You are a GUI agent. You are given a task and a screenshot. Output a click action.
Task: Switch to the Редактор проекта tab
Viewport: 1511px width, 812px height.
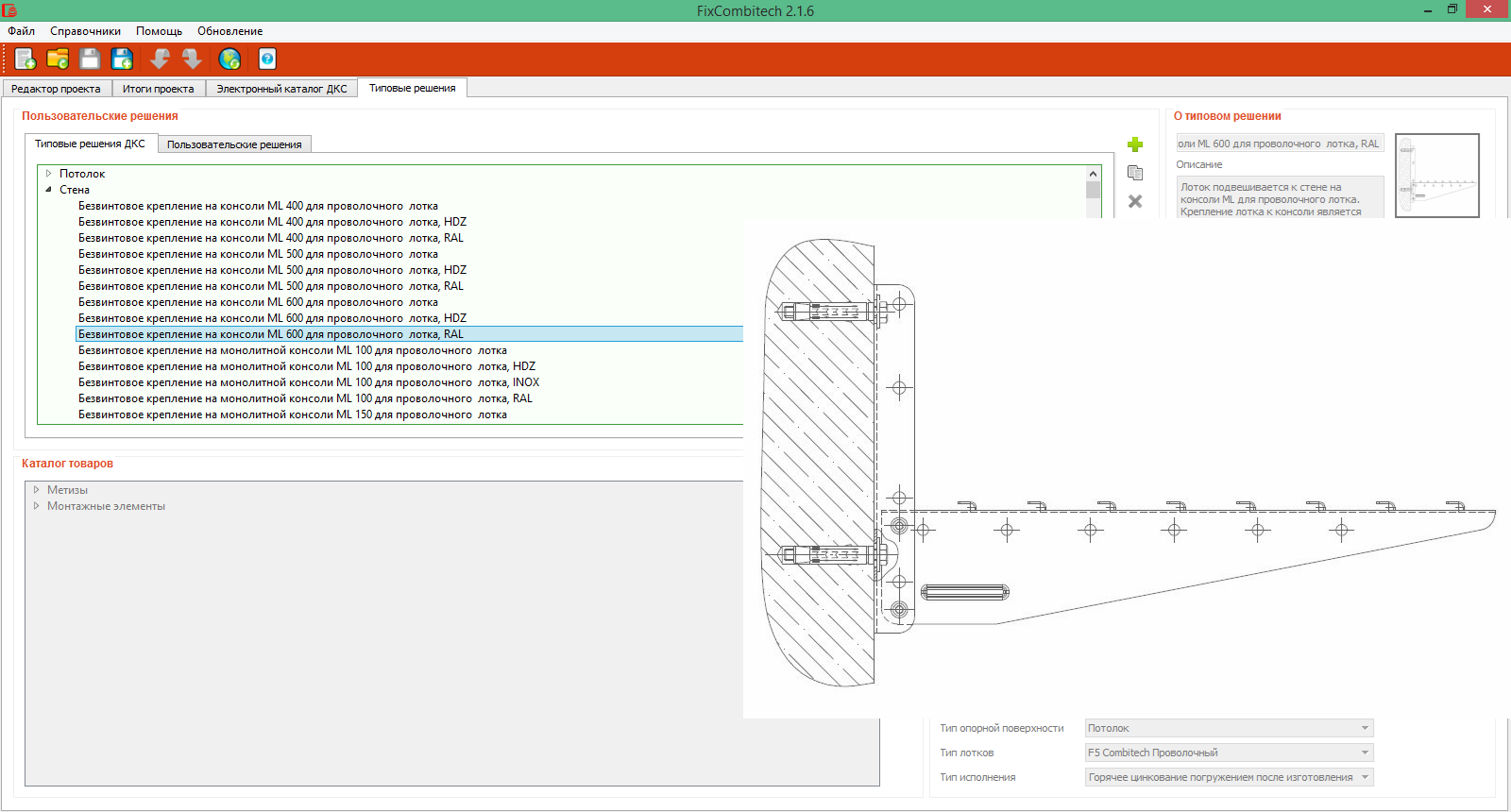(56, 89)
